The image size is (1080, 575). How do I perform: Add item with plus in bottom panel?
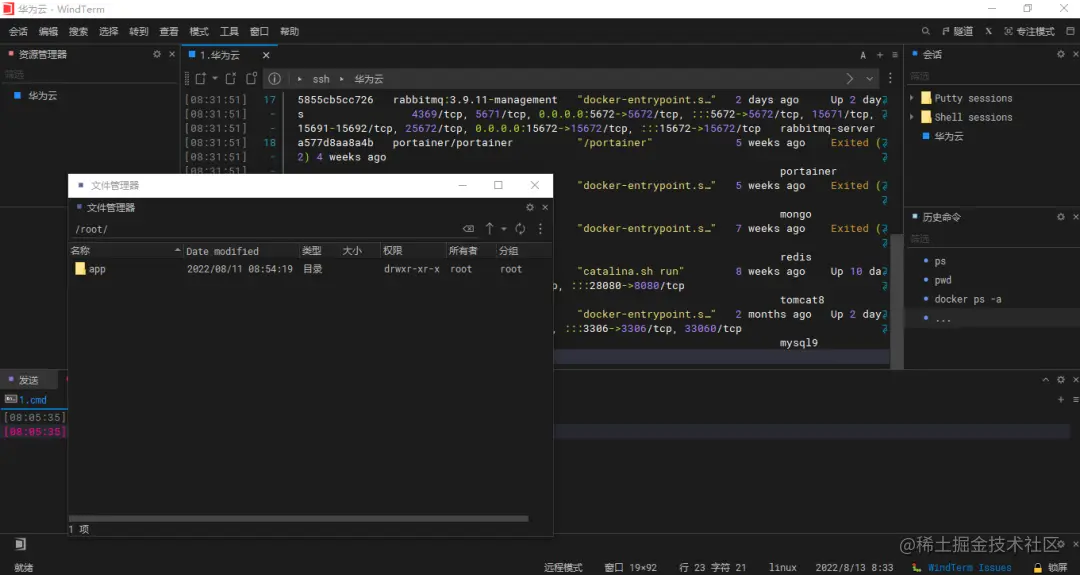[1061, 399]
